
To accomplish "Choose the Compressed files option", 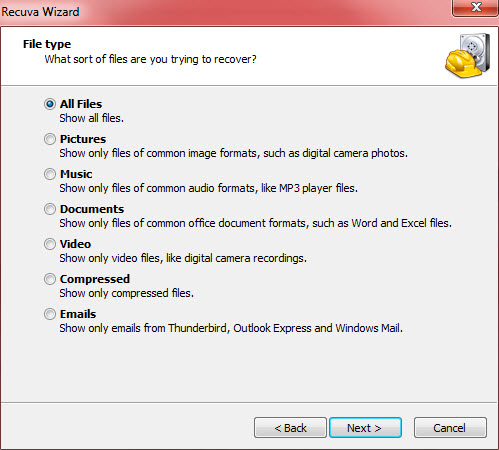I will [50, 279].
